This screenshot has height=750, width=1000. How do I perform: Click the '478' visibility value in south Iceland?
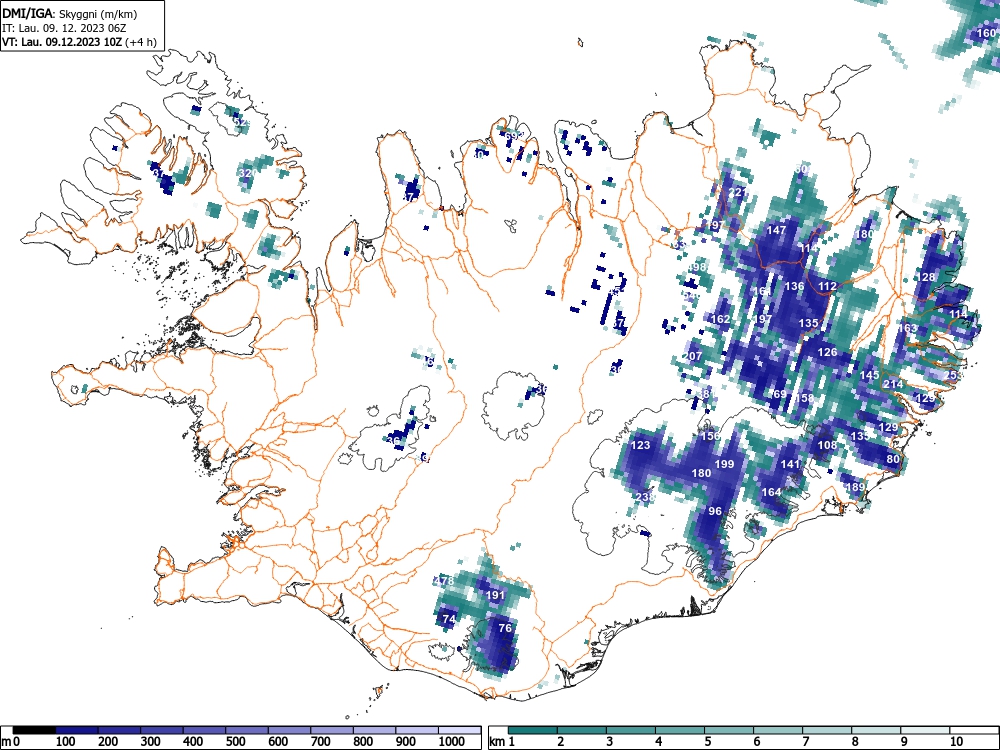(444, 581)
